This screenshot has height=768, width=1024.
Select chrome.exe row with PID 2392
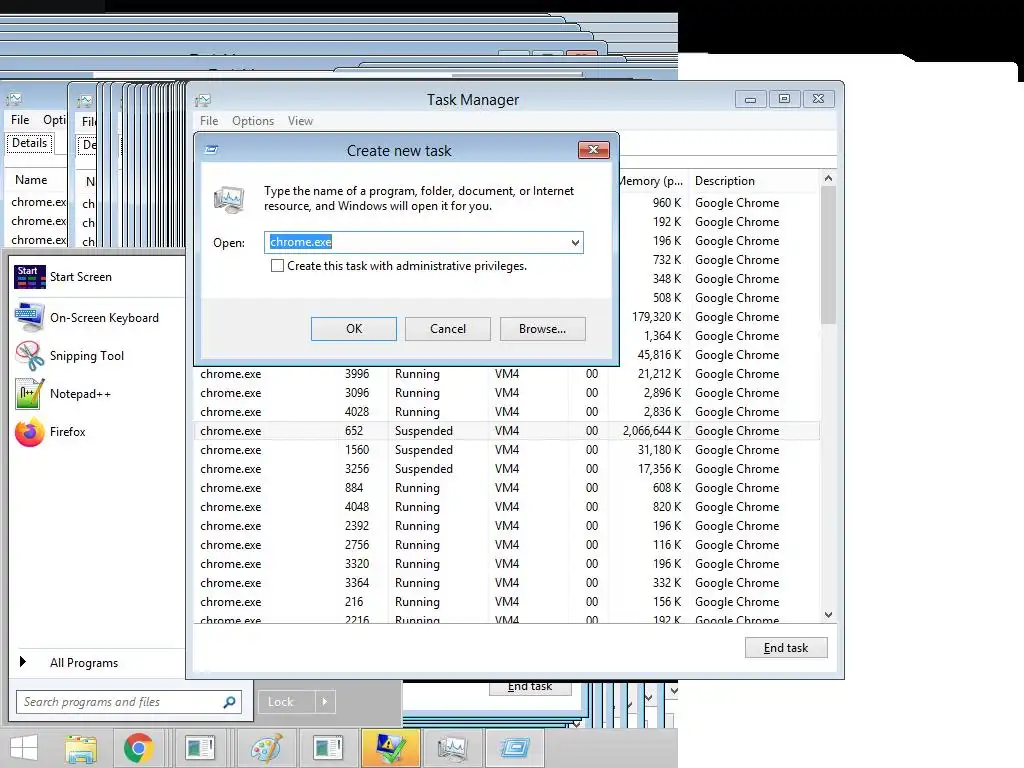coord(507,526)
